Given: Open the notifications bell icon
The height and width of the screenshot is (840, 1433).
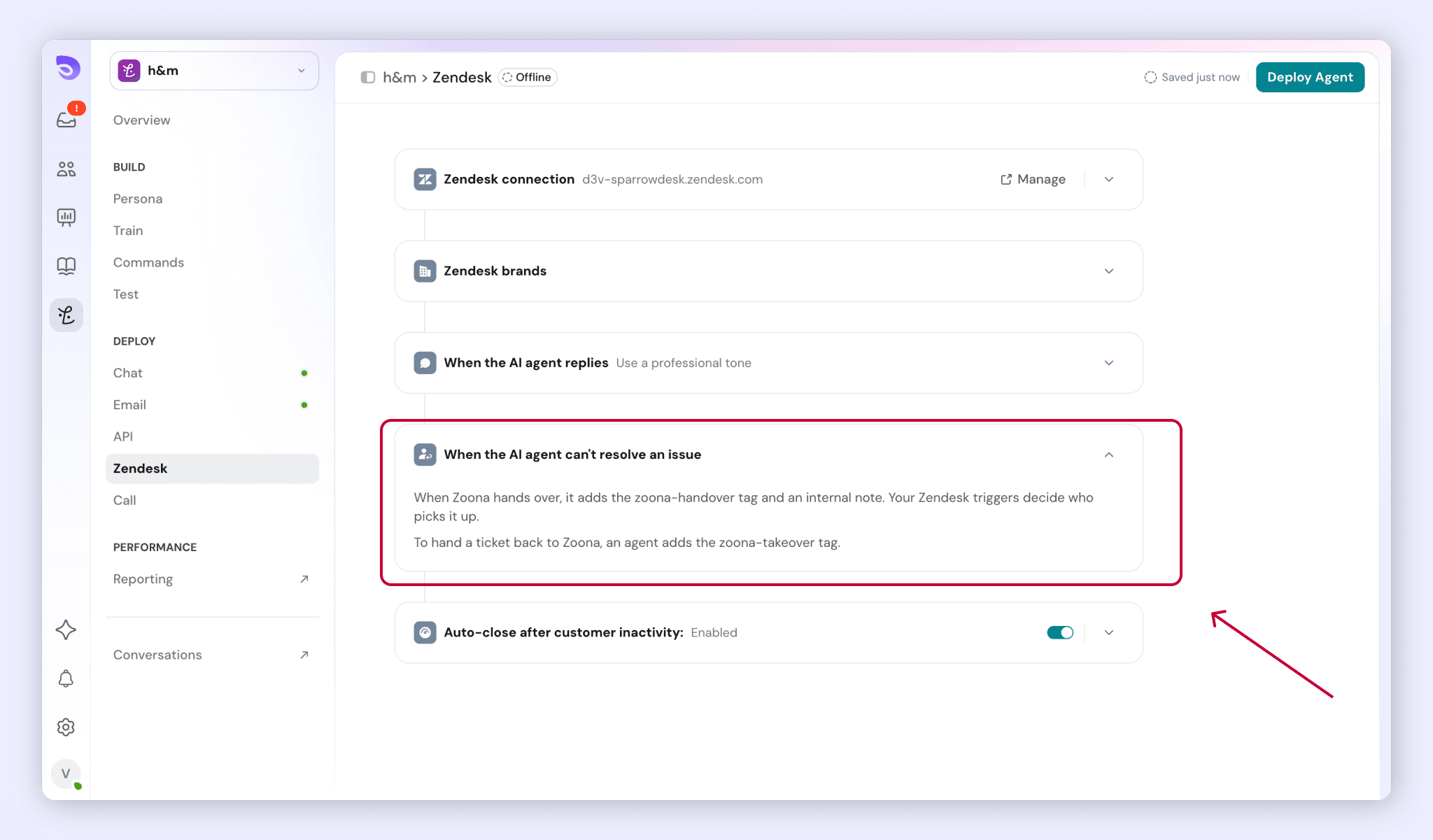Looking at the screenshot, I should pyautogui.click(x=66, y=678).
